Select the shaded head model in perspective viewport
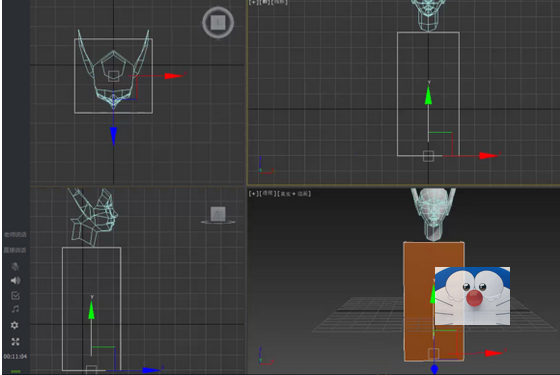 click(433, 214)
